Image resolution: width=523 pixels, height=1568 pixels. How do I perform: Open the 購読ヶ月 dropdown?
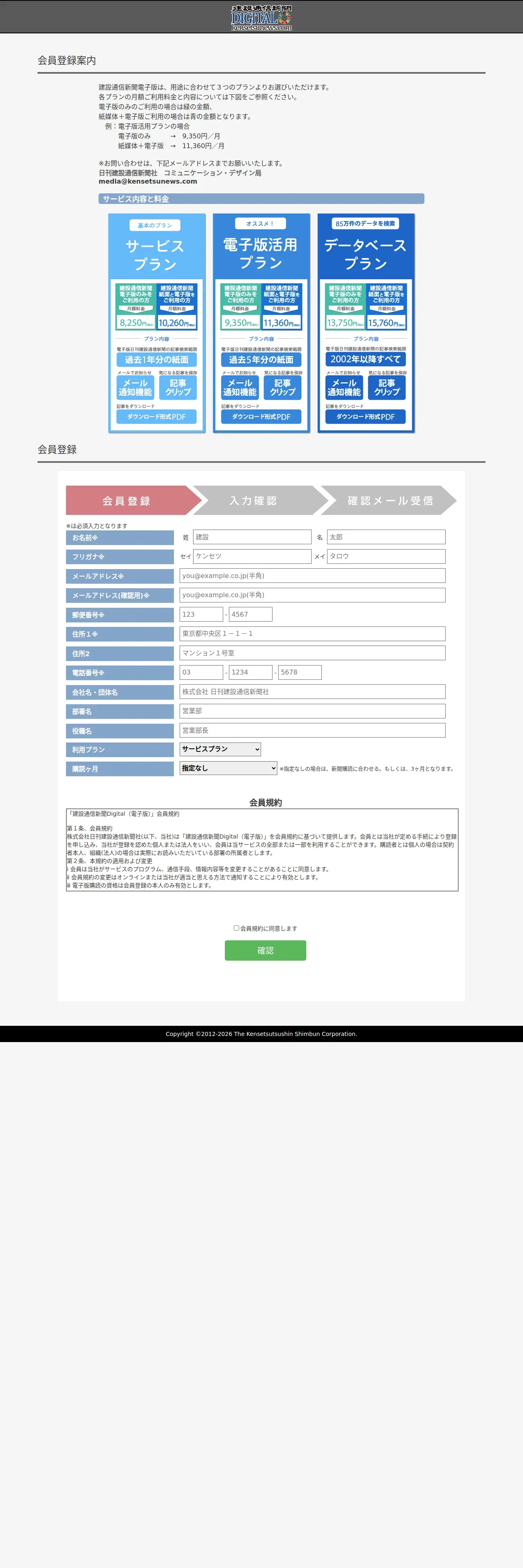[x=229, y=768]
